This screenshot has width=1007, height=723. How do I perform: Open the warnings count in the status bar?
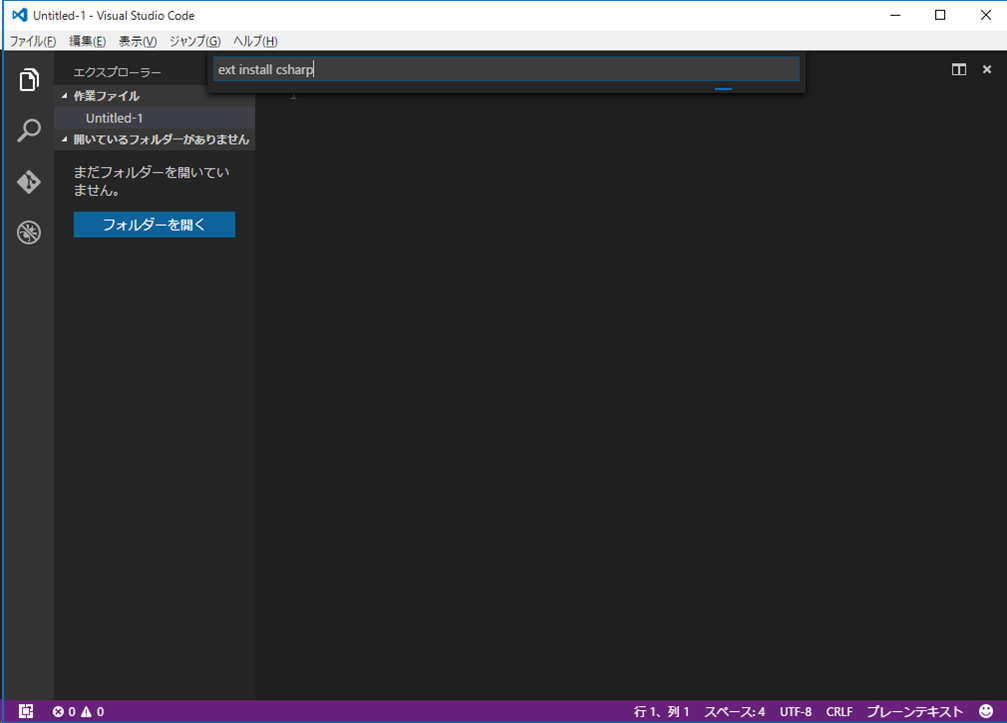(92, 711)
